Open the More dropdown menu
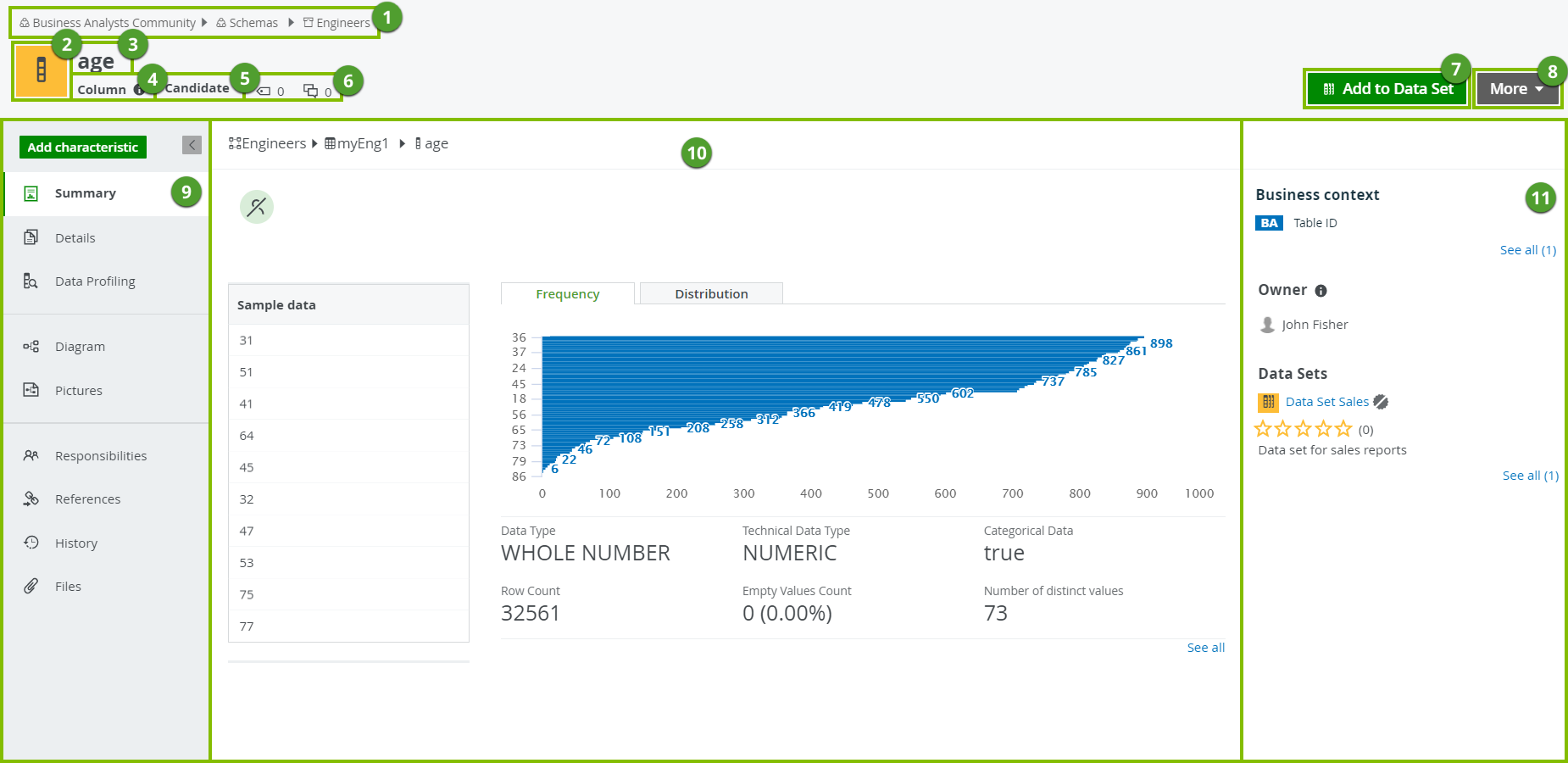 1515,89
